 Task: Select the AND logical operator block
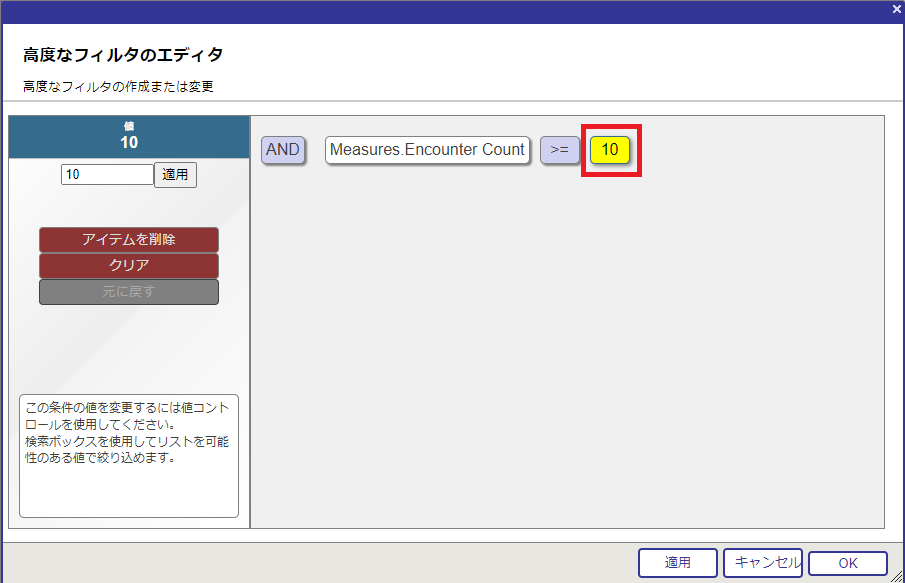[283, 150]
